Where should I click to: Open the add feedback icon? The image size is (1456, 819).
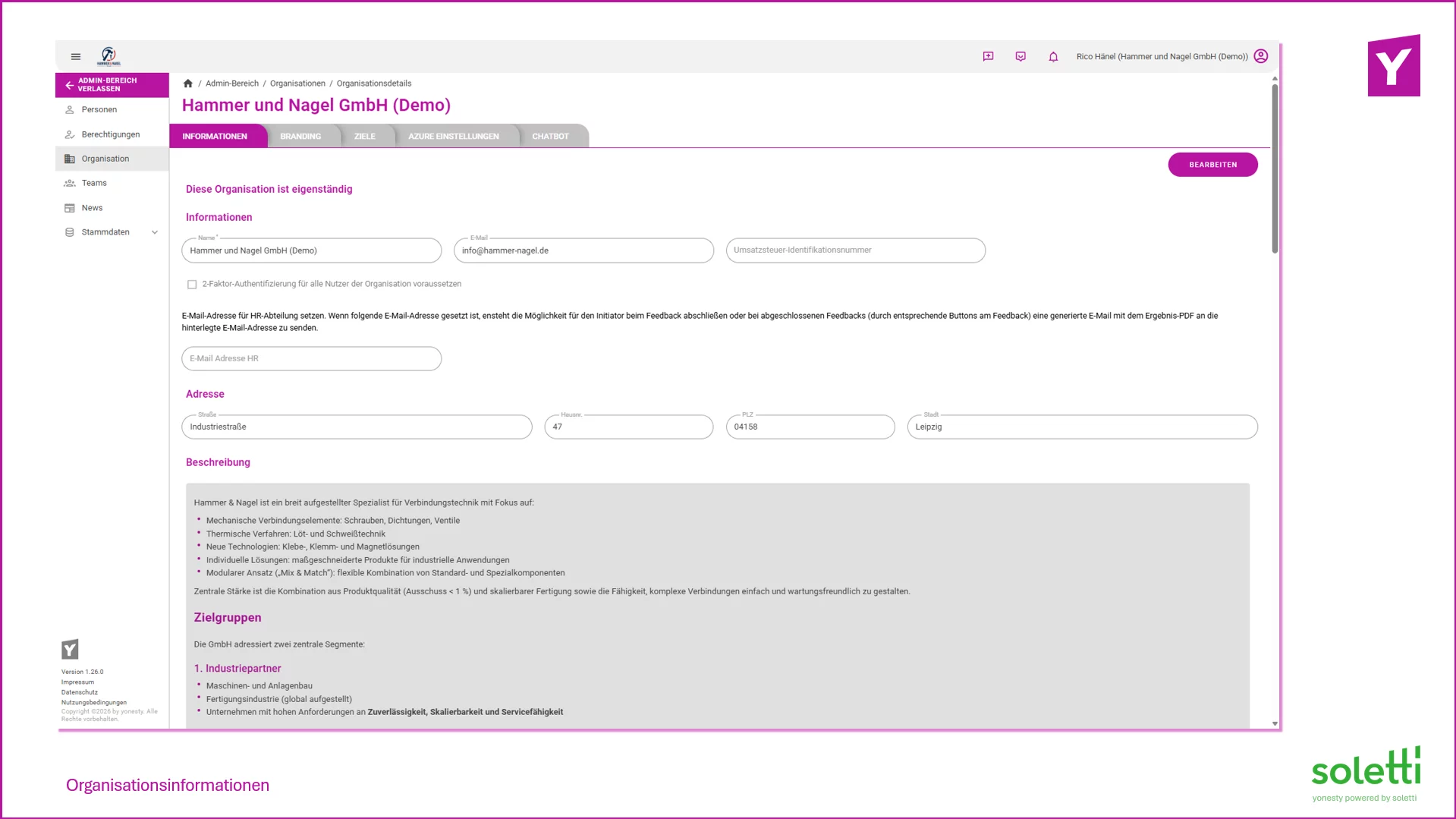988,56
